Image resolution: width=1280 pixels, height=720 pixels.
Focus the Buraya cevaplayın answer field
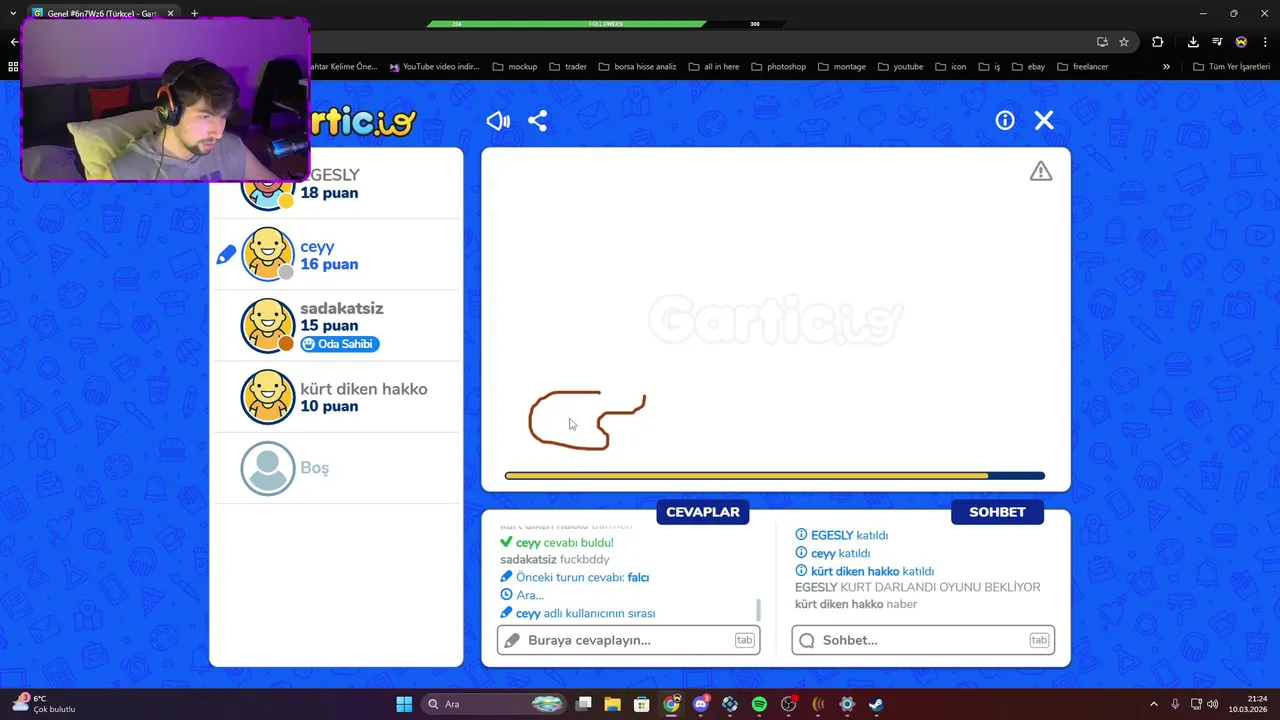click(x=629, y=640)
